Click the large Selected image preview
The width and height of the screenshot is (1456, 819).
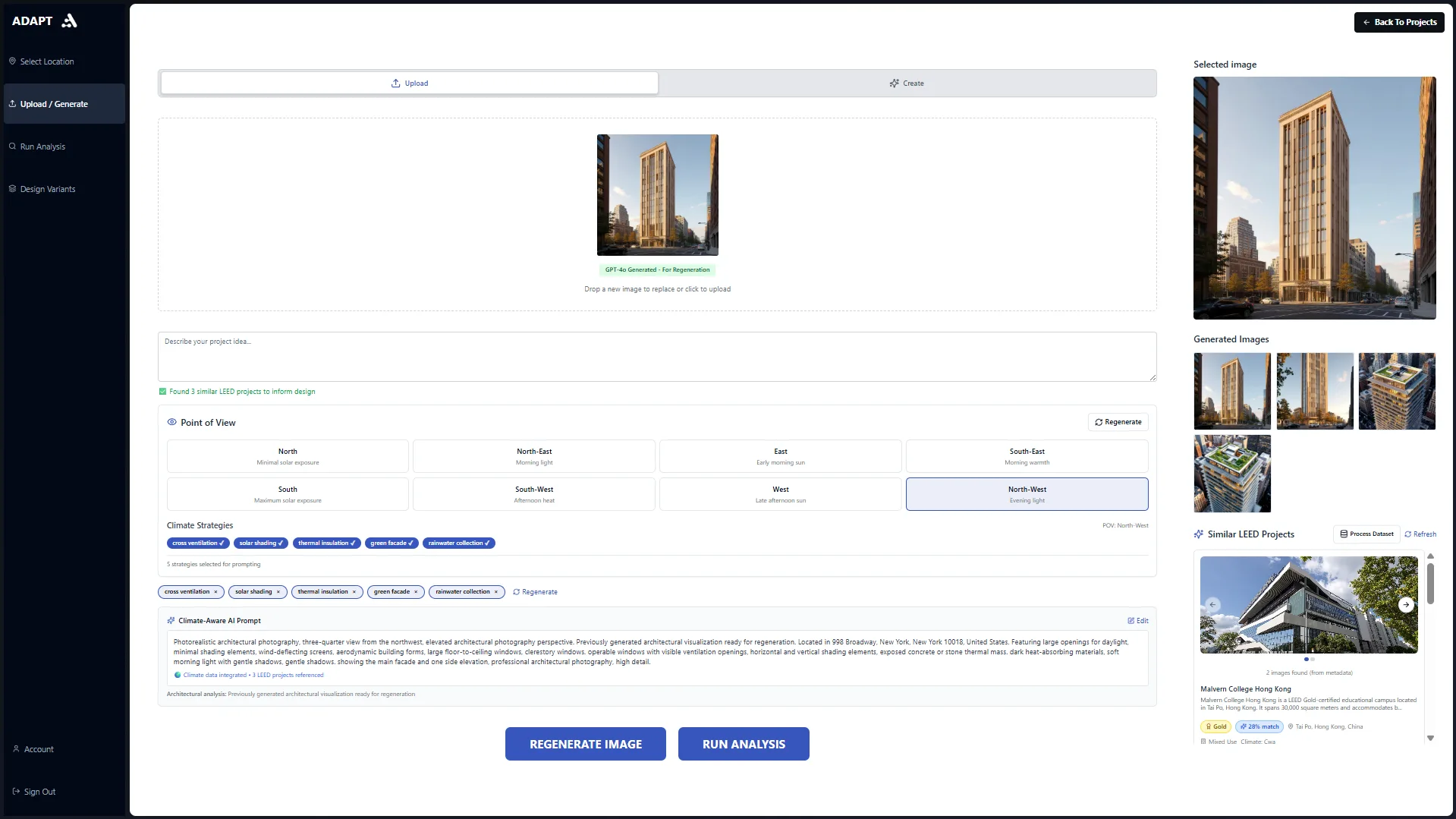[1314, 198]
